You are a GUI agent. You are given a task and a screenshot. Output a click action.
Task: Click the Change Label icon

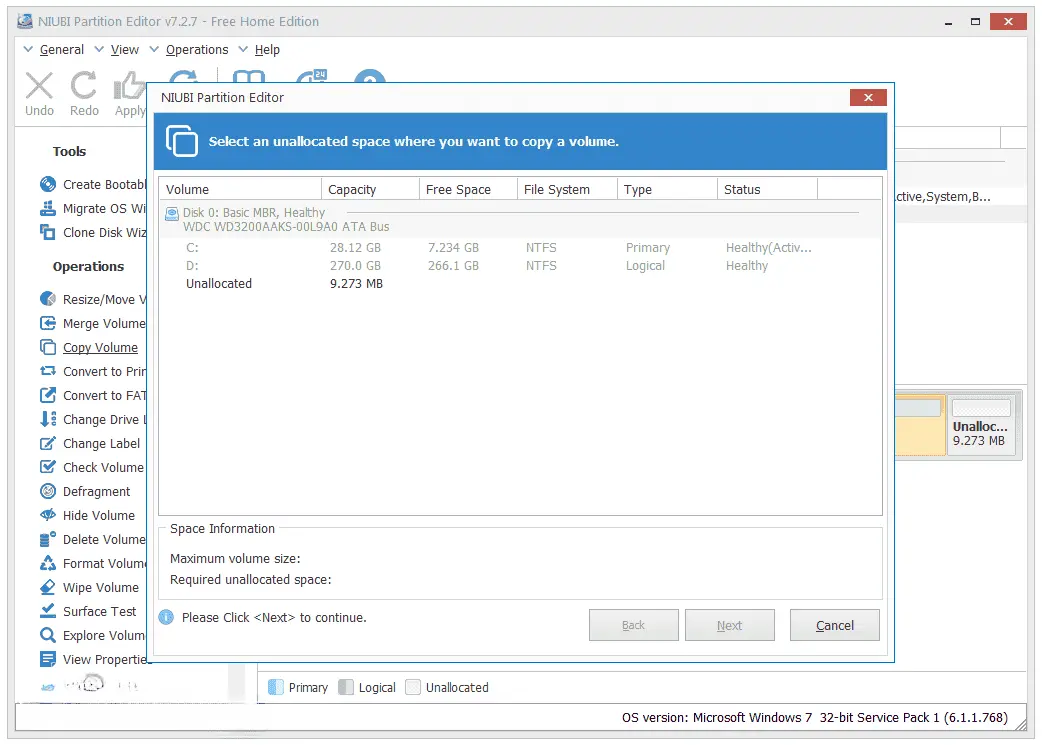48,443
